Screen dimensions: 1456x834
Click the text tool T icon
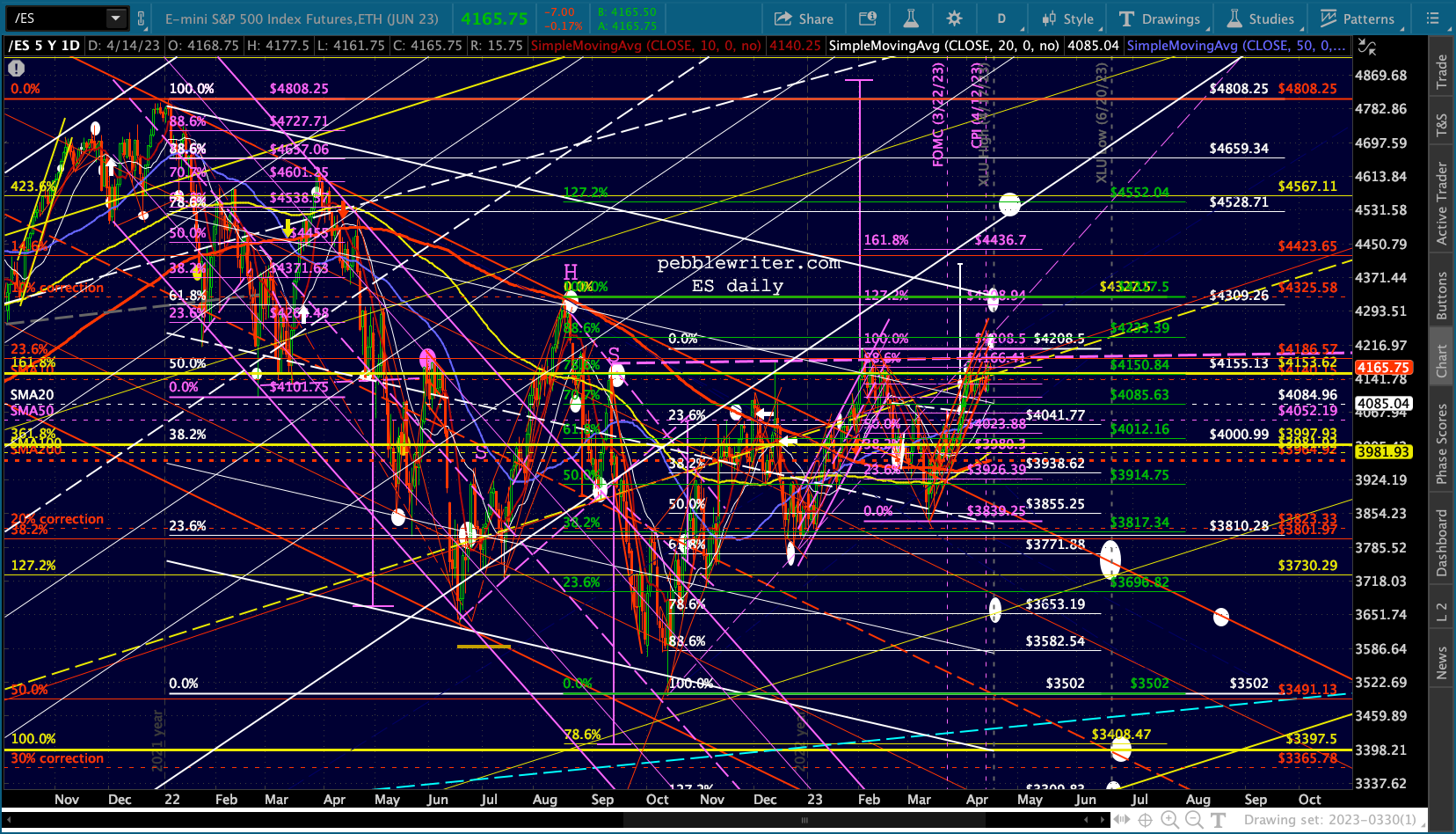point(1219,820)
